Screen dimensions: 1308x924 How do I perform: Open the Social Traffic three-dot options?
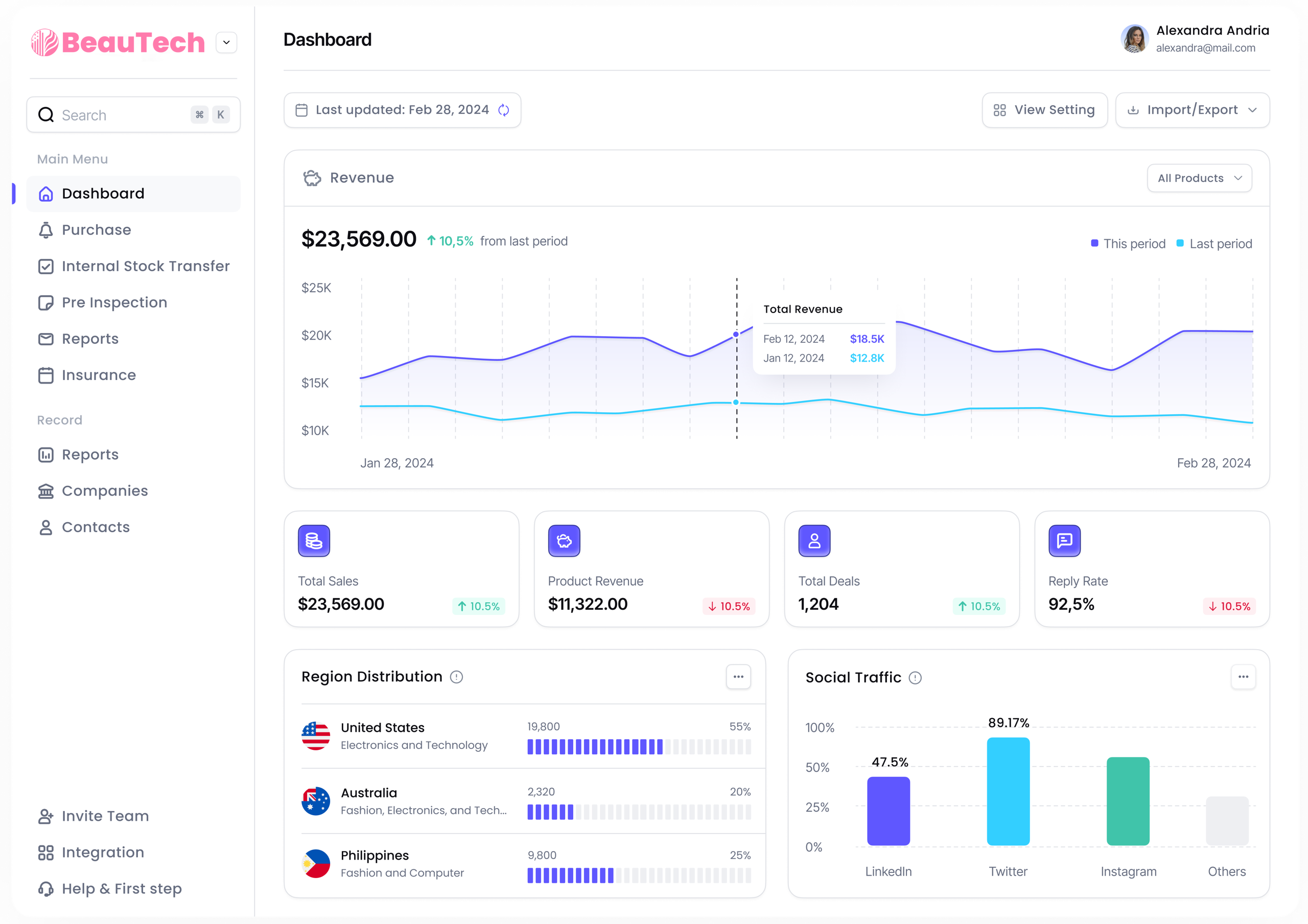1243,677
